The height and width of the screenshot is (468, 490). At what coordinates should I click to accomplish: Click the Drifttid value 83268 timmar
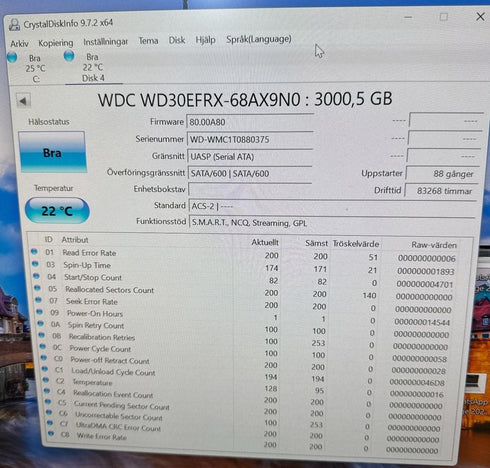pos(441,191)
